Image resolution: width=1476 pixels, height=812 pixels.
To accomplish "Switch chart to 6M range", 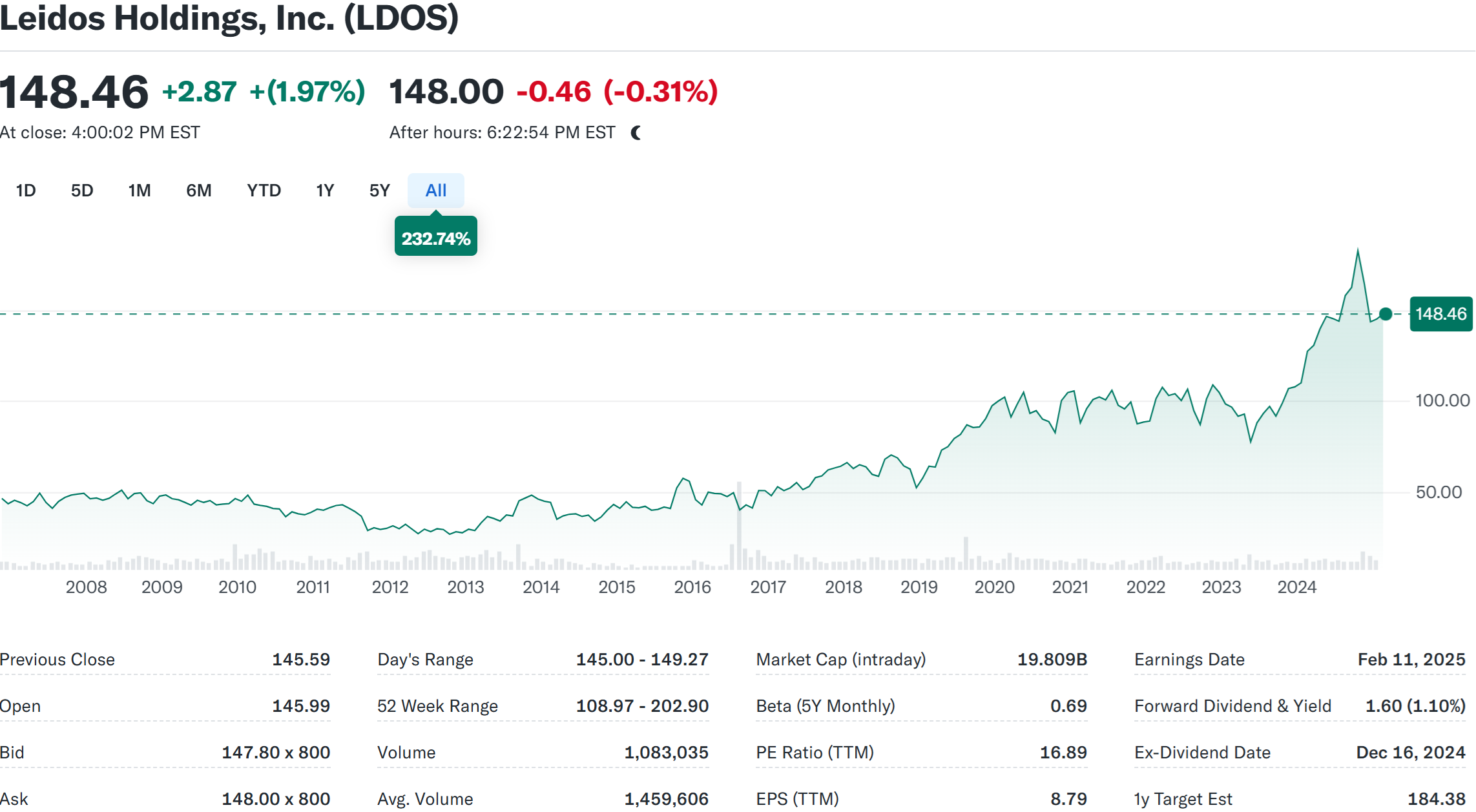I will click(x=199, y=191).
